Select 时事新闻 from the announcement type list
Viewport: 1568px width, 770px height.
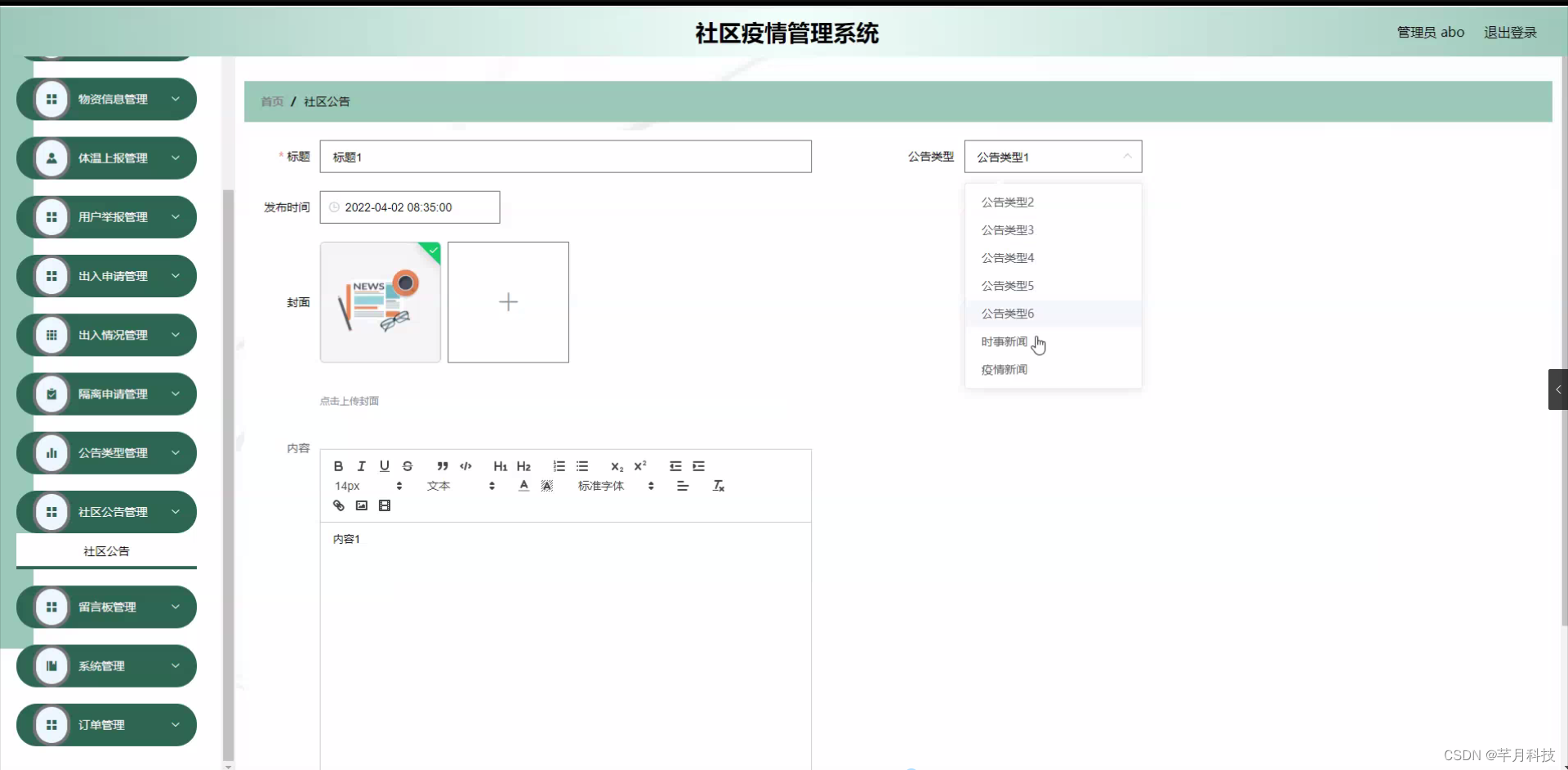tap(1004, 341)
